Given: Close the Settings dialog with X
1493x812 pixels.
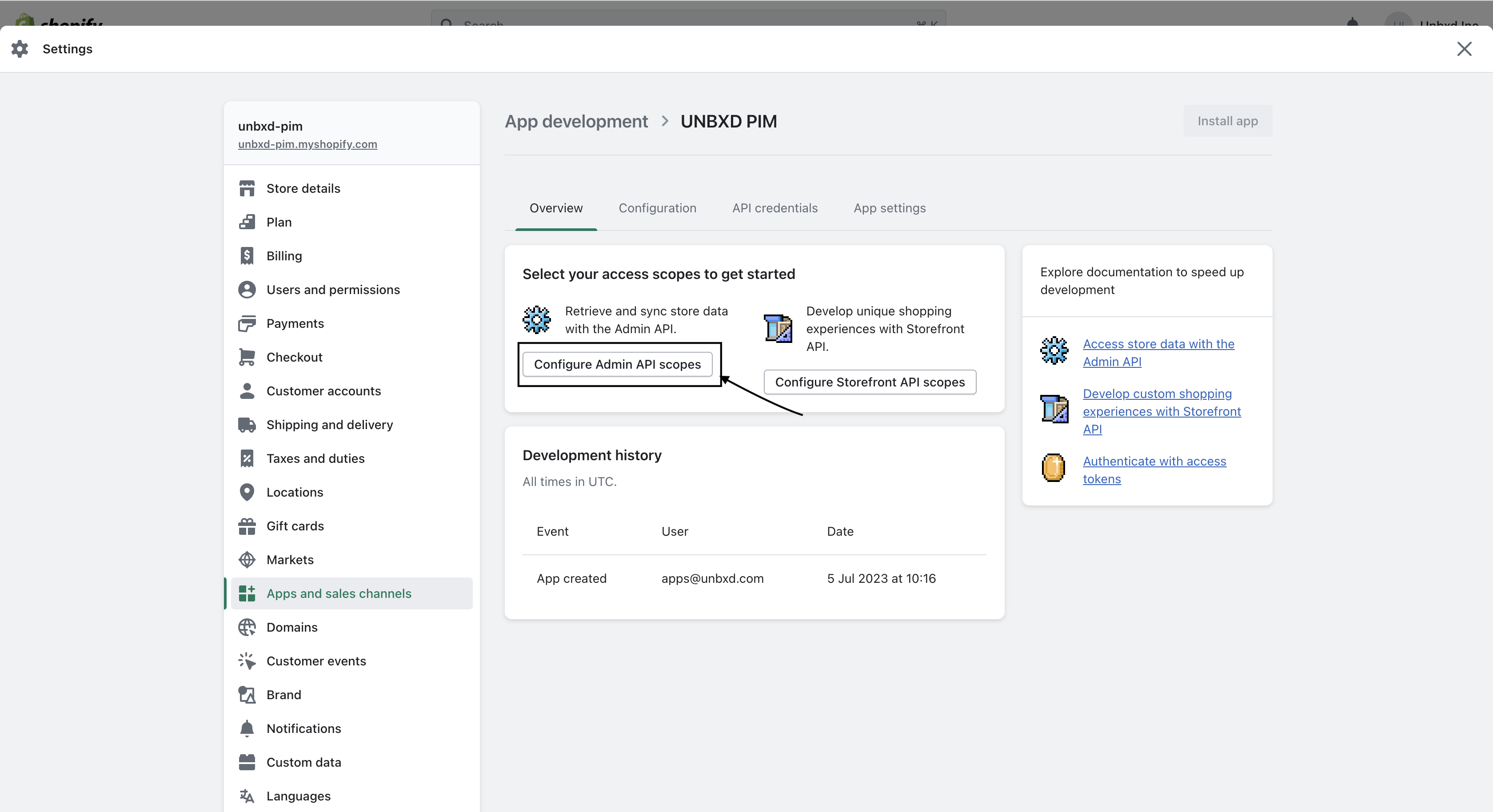Looking at the screenshot, I should pyautogui.click(x=1464, y=49).
